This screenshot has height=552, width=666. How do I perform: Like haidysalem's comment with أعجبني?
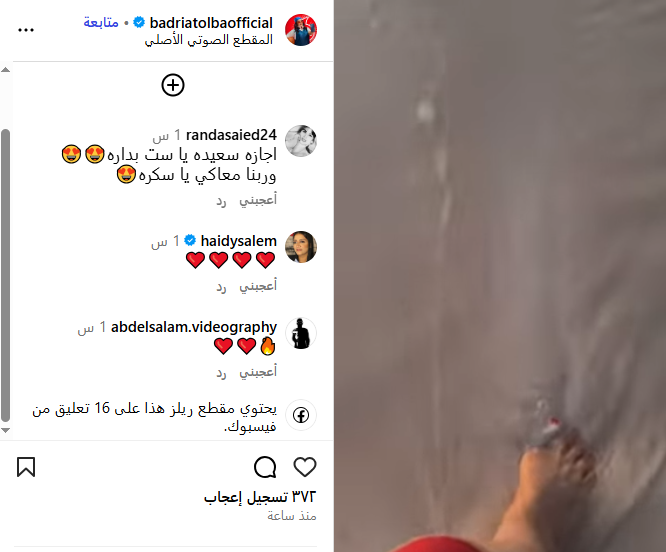click(258, 286)
